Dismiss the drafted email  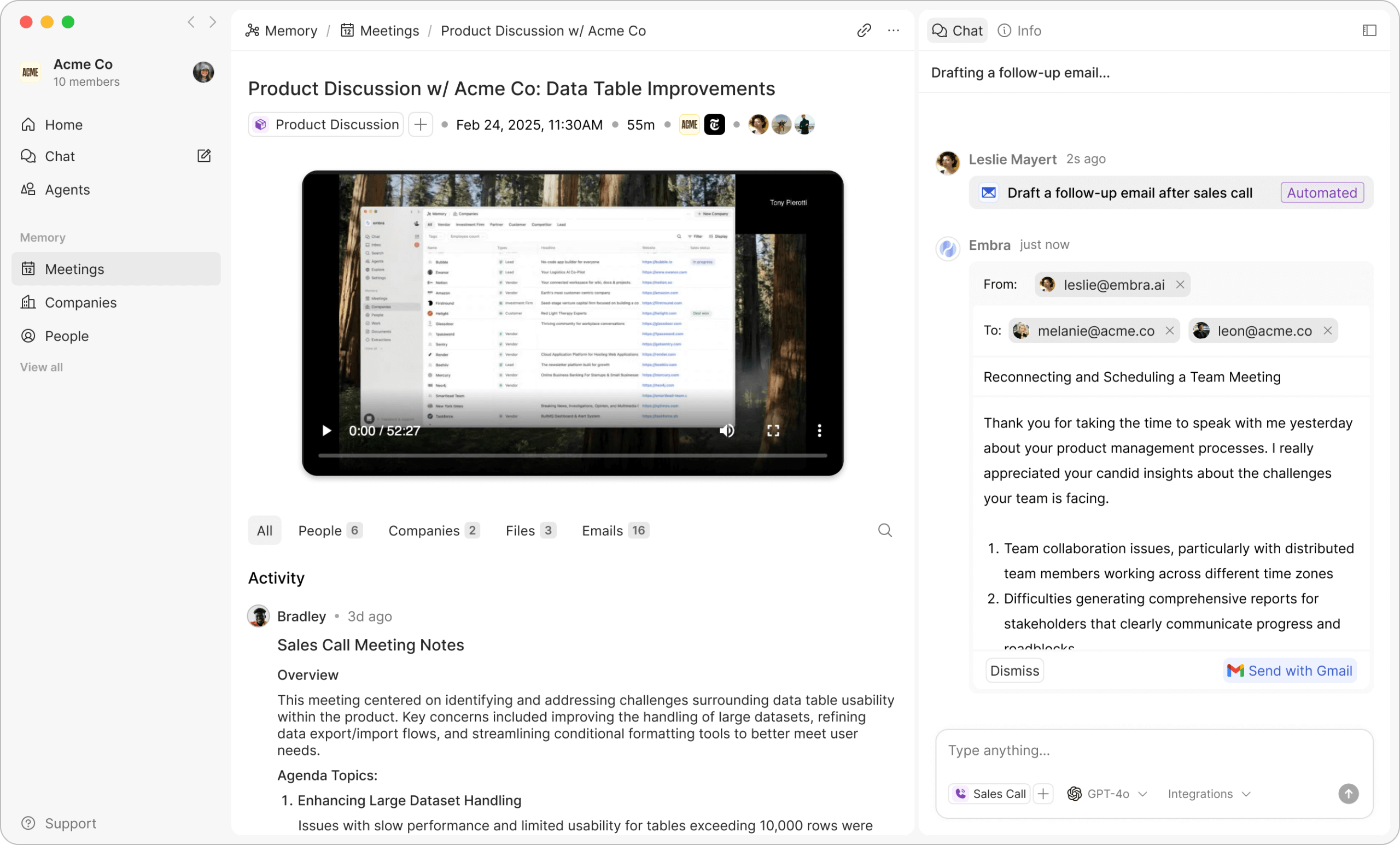(1014, 671)
